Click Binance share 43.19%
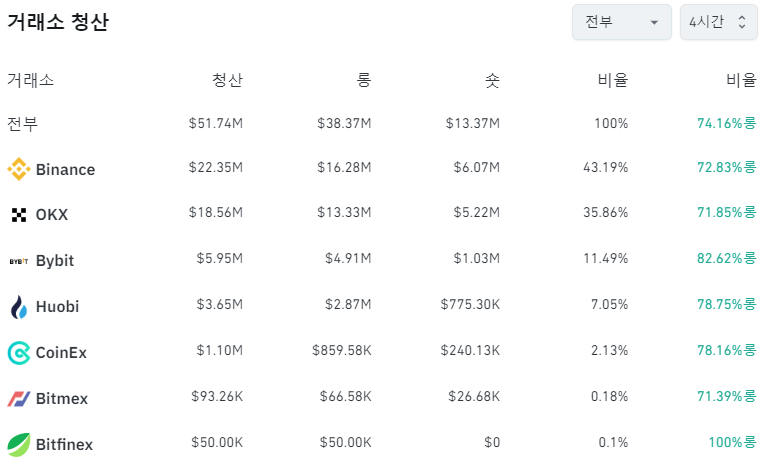 (605, 168)
